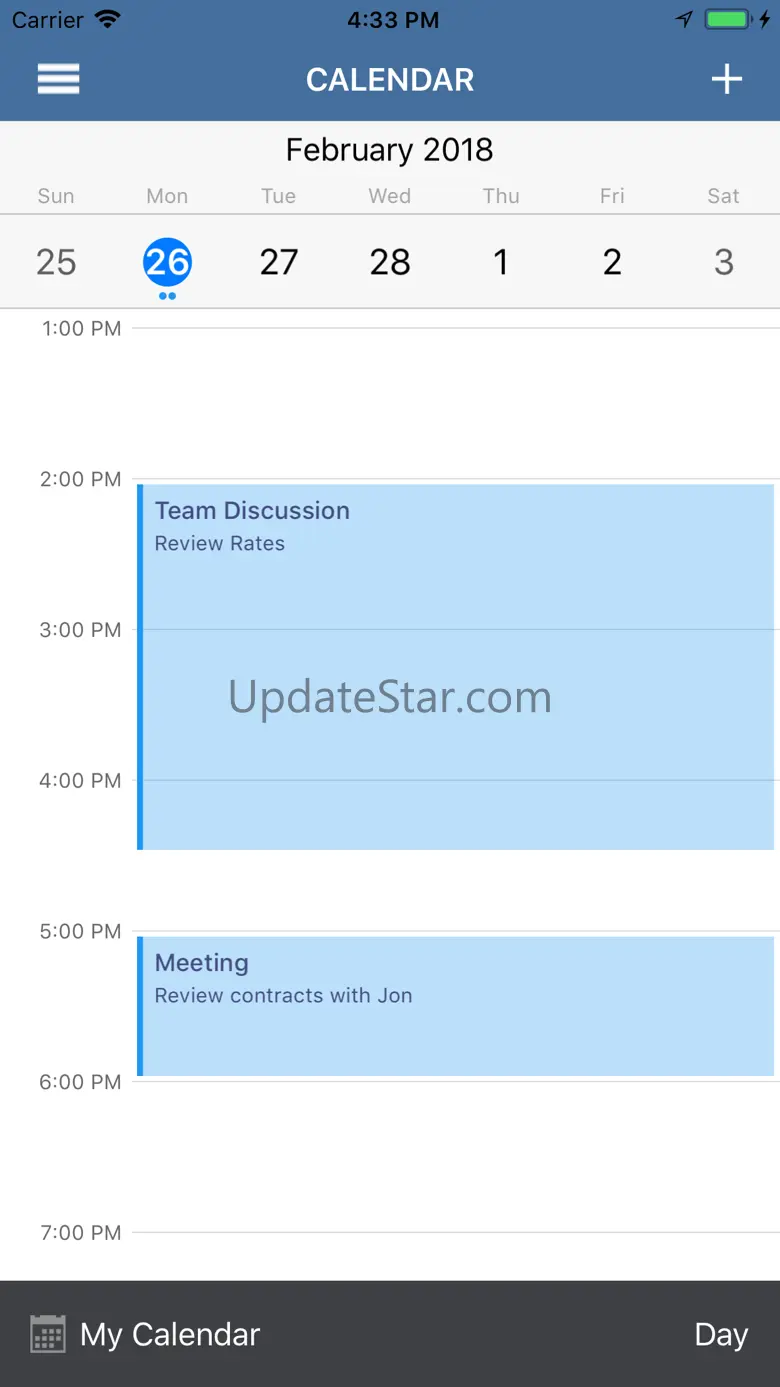Click the calendar grid icon at bottom
This screenshot has height=1387, width=780.
pos(48,1334)
